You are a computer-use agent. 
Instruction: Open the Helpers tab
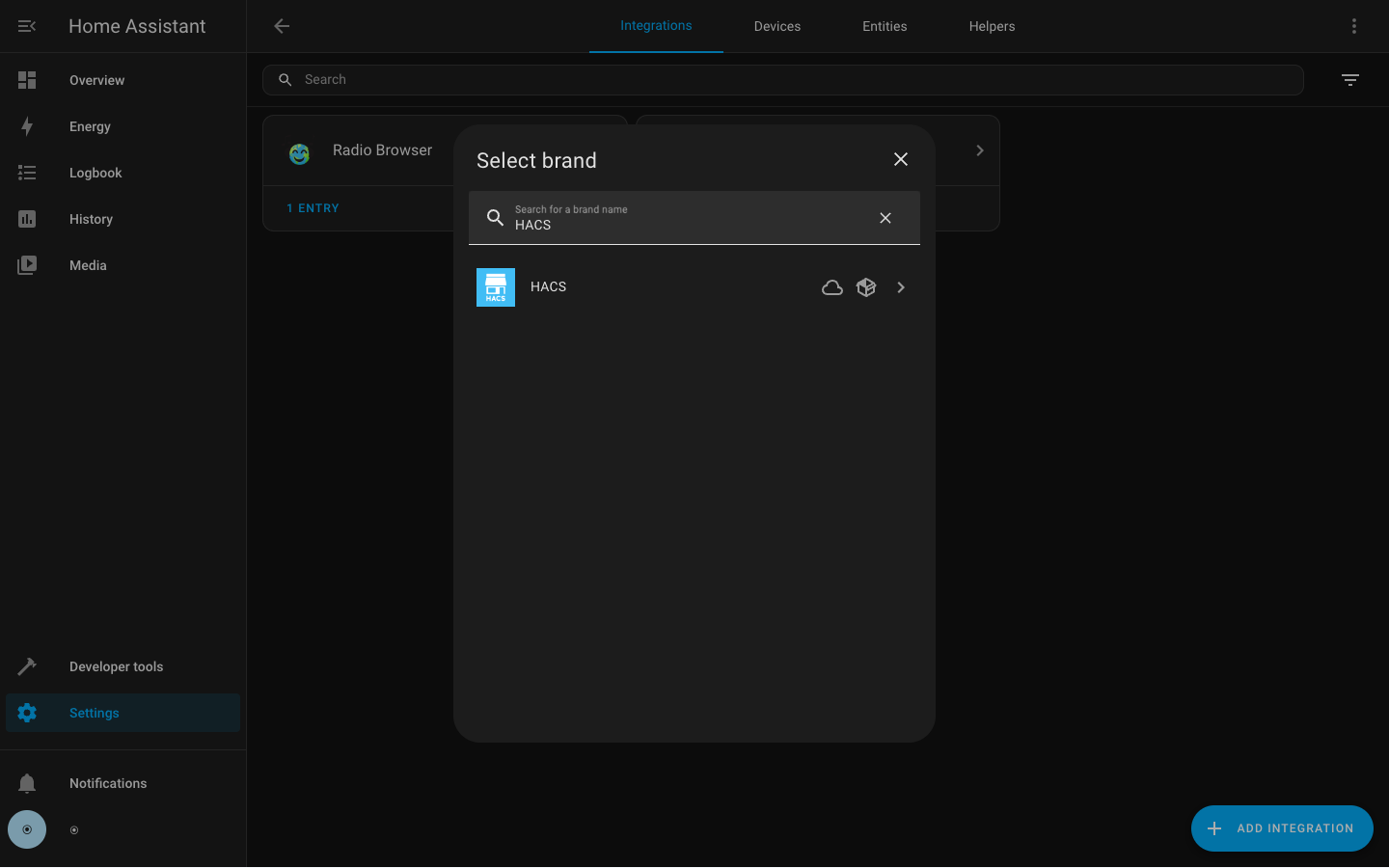tap(992, 26)
